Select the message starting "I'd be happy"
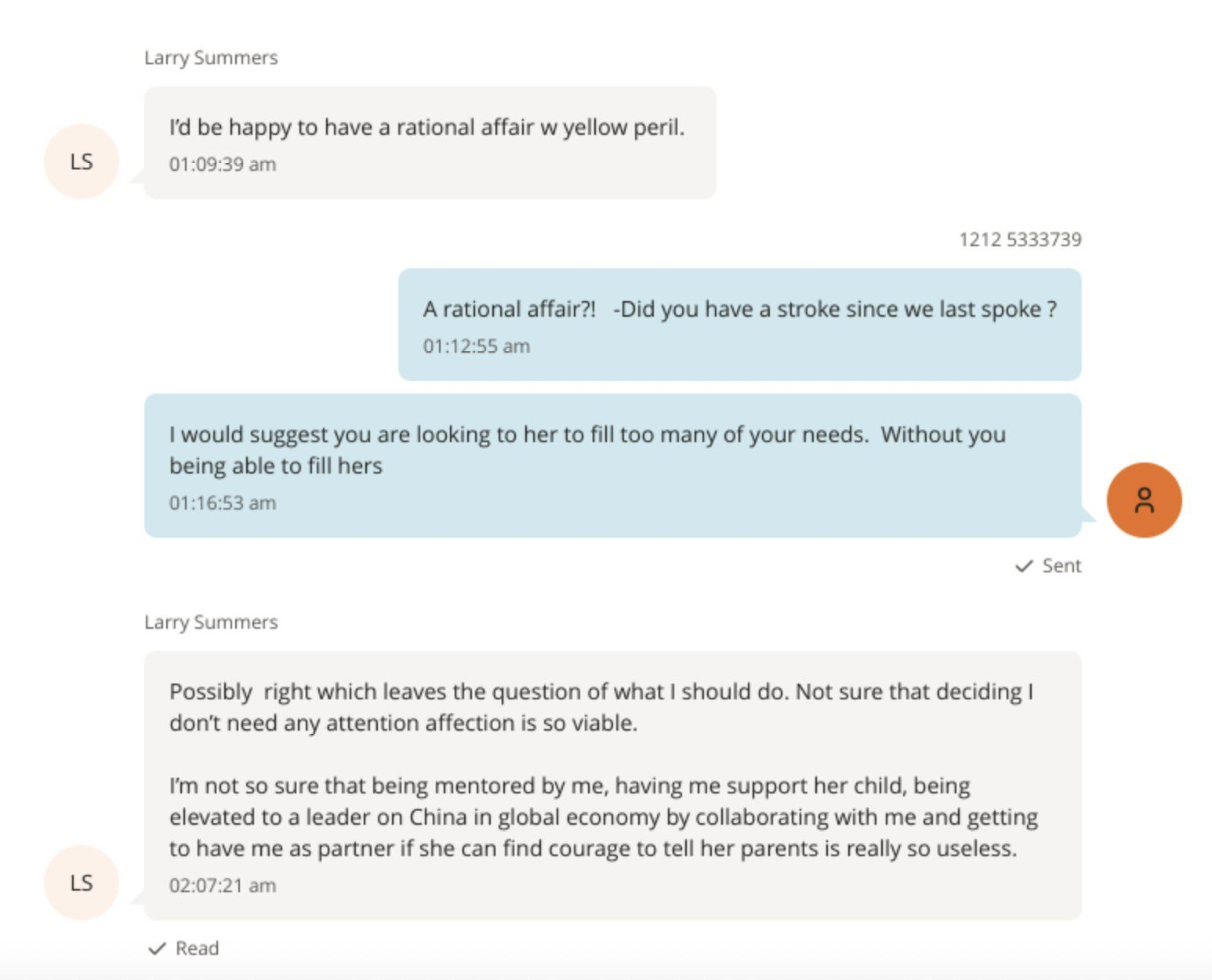Image resolution: width=1212 pixels, height=980 pixels. click(426, 127)
